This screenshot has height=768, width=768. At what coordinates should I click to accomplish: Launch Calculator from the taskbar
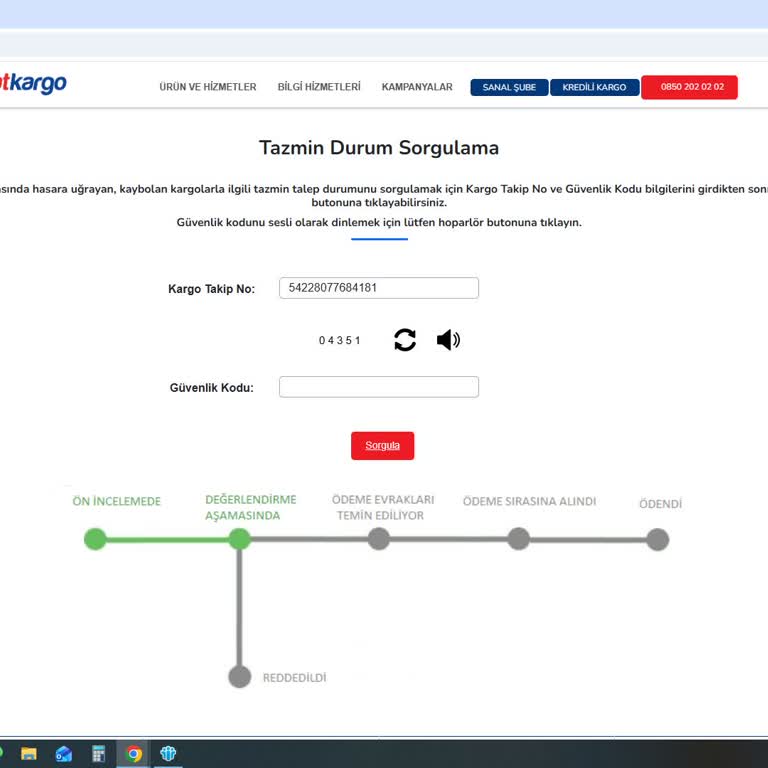point(98,753)
